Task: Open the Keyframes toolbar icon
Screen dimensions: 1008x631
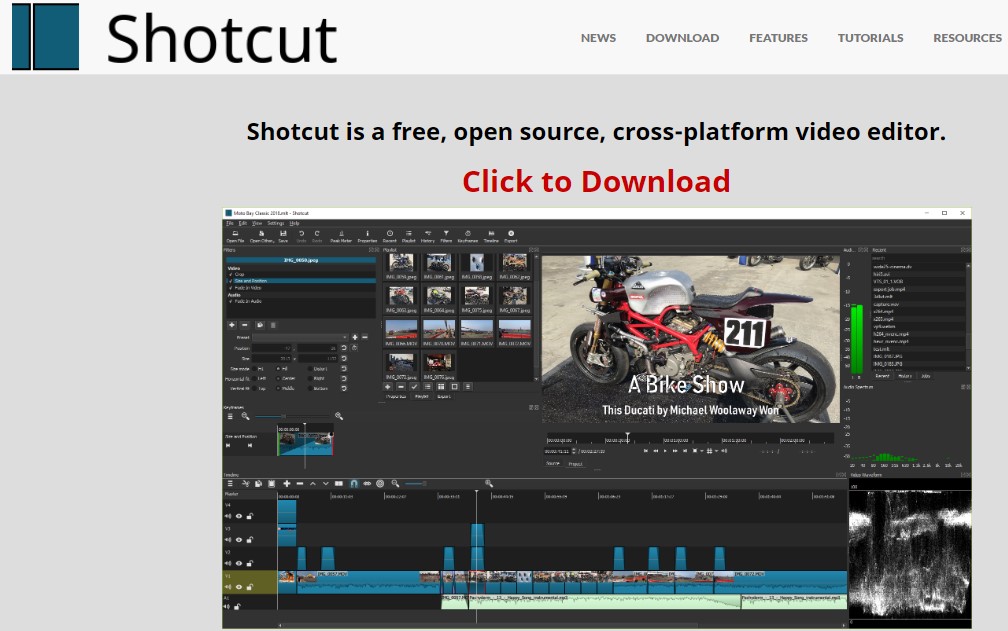Action: 468,236
